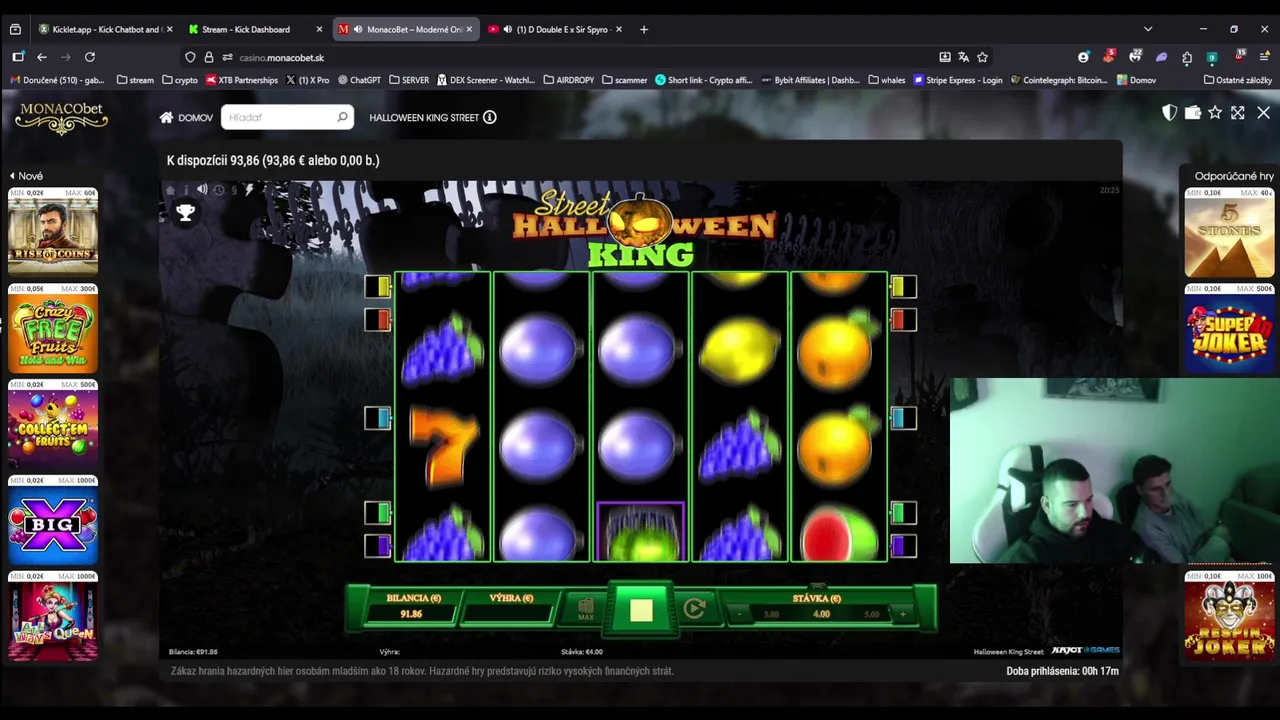Expand Ostatné záložky bookmarks folder

(x=1238, y=80)
